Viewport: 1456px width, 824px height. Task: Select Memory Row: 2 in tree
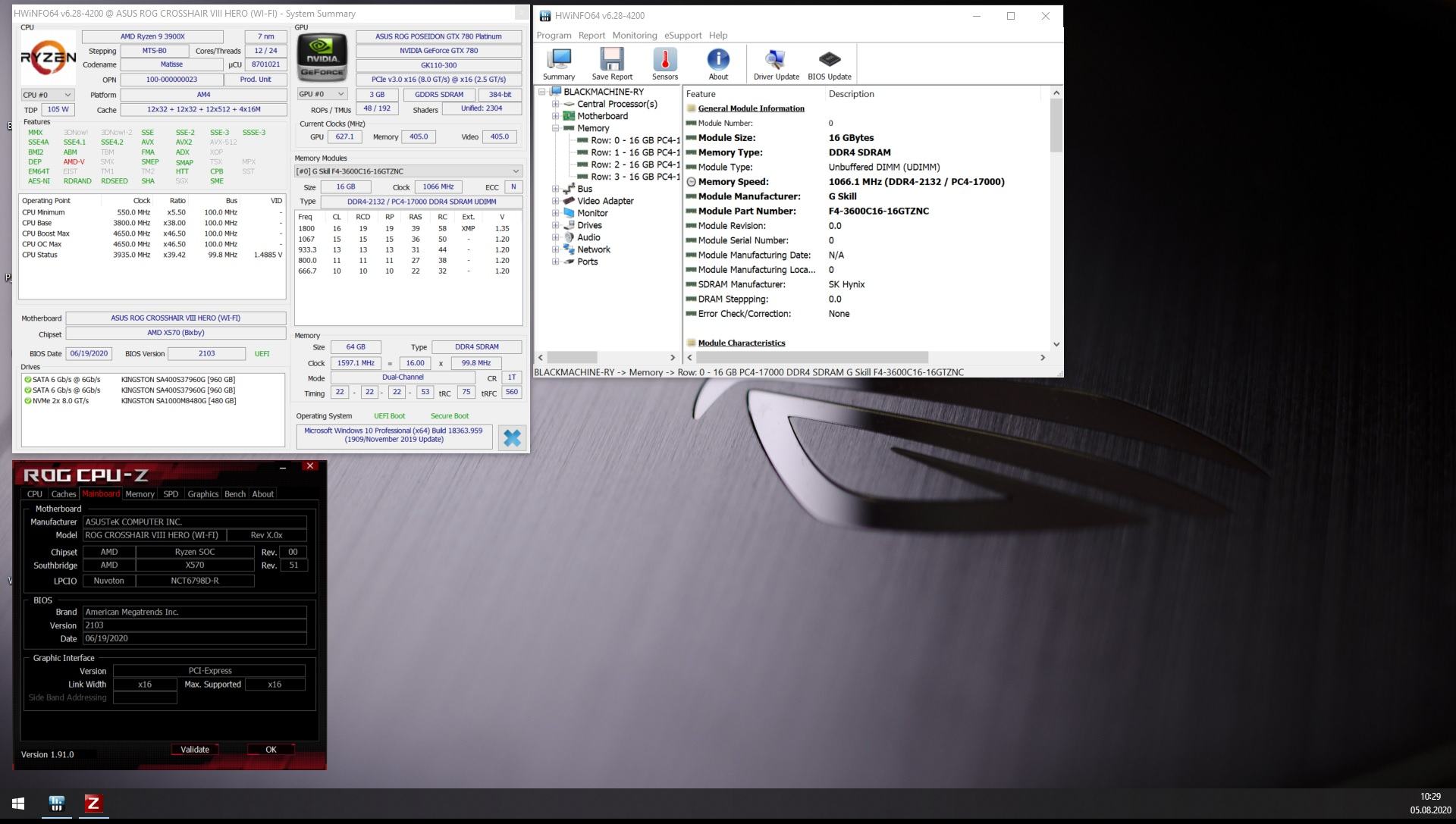(635, 164)
